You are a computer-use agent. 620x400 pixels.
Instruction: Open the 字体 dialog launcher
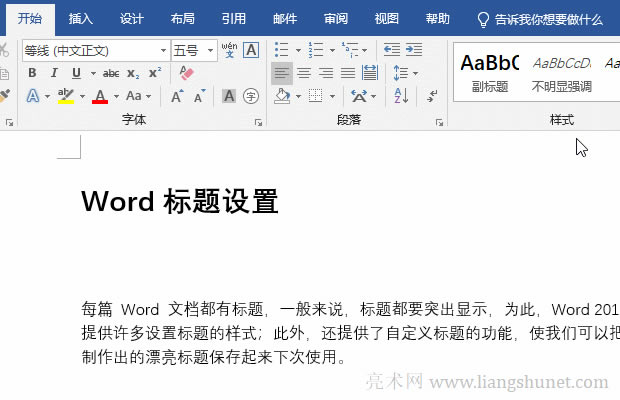[259, 121]
